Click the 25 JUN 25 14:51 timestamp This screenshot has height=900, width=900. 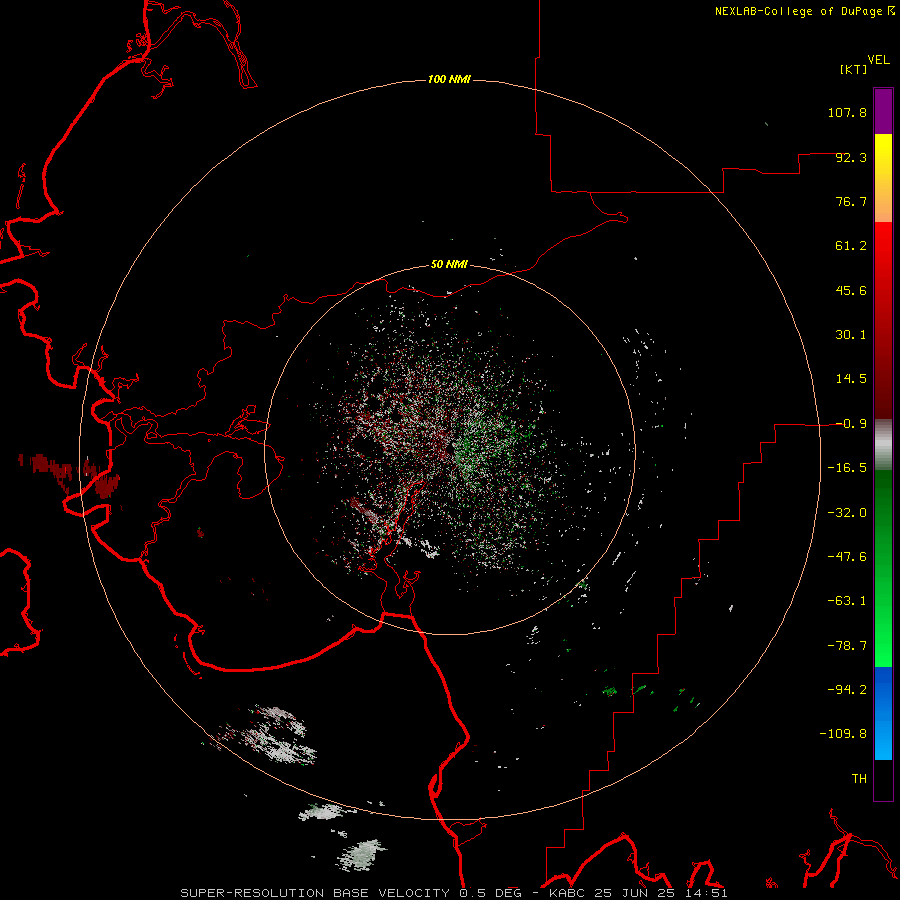click(x=661, y=893)
